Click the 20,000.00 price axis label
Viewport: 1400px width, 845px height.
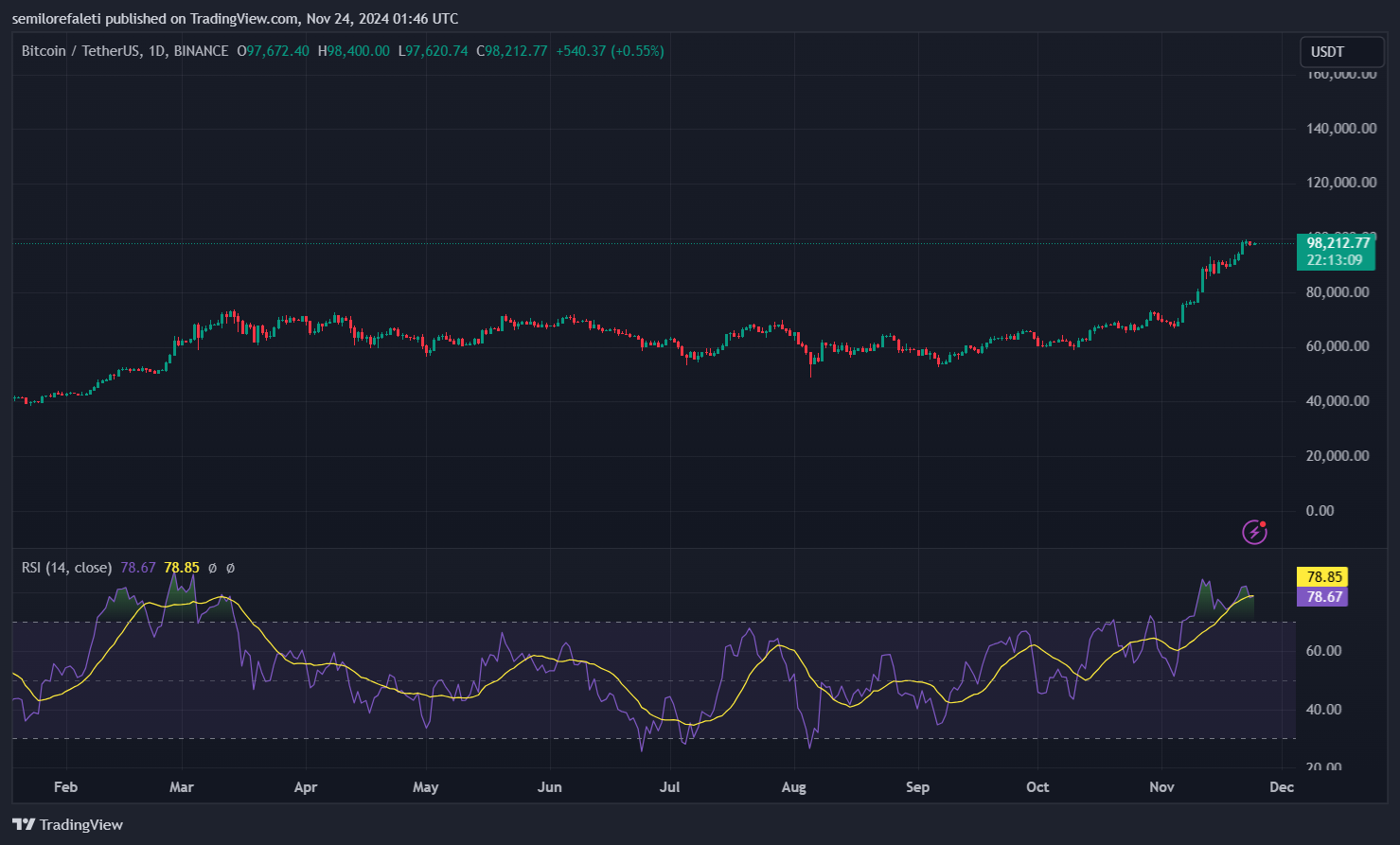pyautogui.click(x=1338, y=456)
